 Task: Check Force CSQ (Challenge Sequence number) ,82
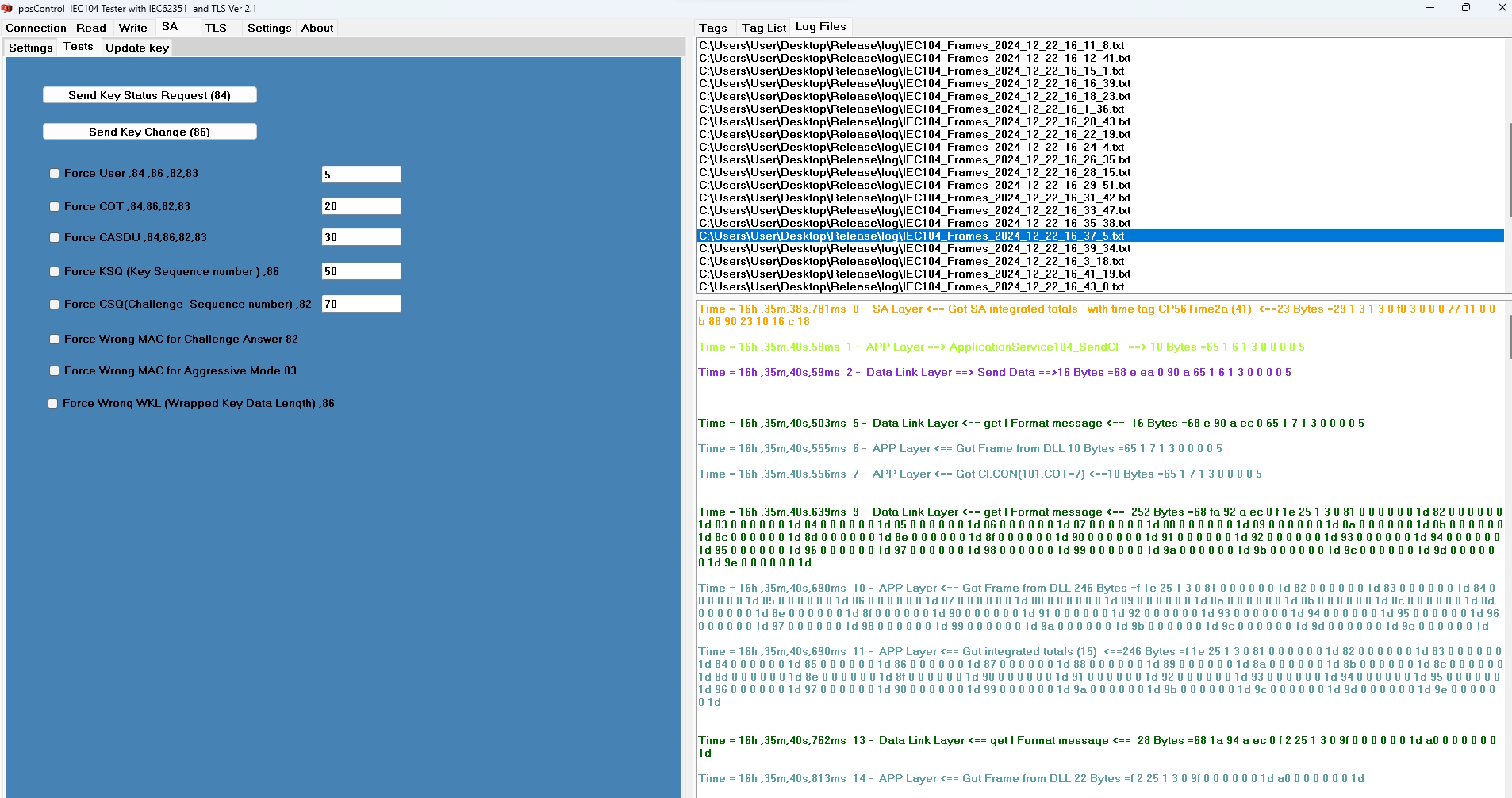54,304
